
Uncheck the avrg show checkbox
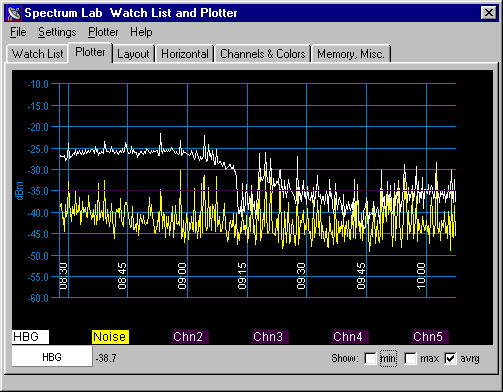[x=450, y=359]
